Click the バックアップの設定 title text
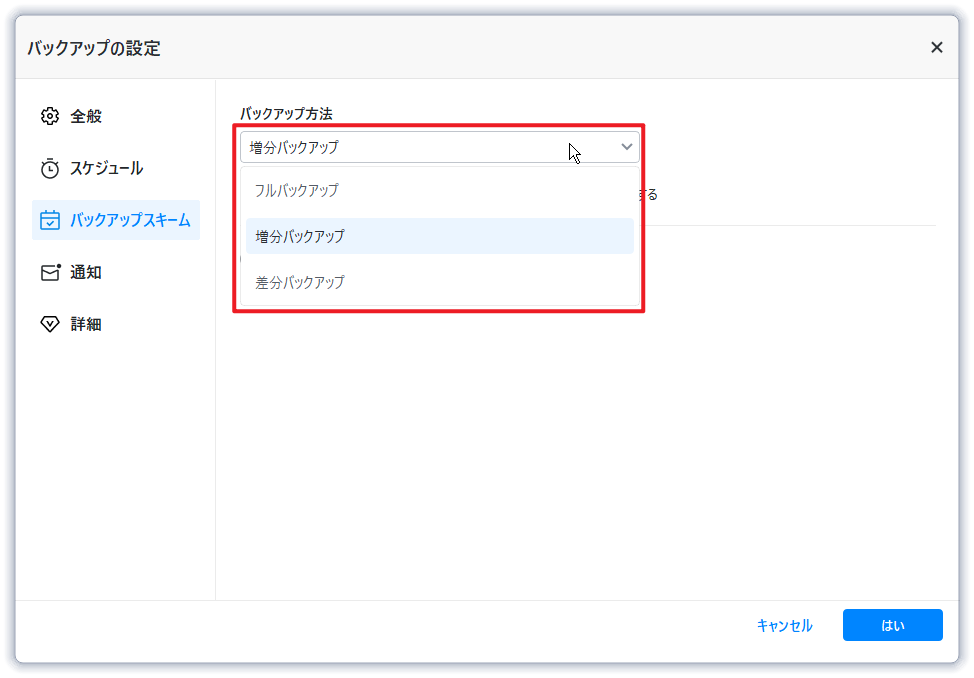Image resolution: width=974 pixels, height=678 pixels. [x=93, y=48]
